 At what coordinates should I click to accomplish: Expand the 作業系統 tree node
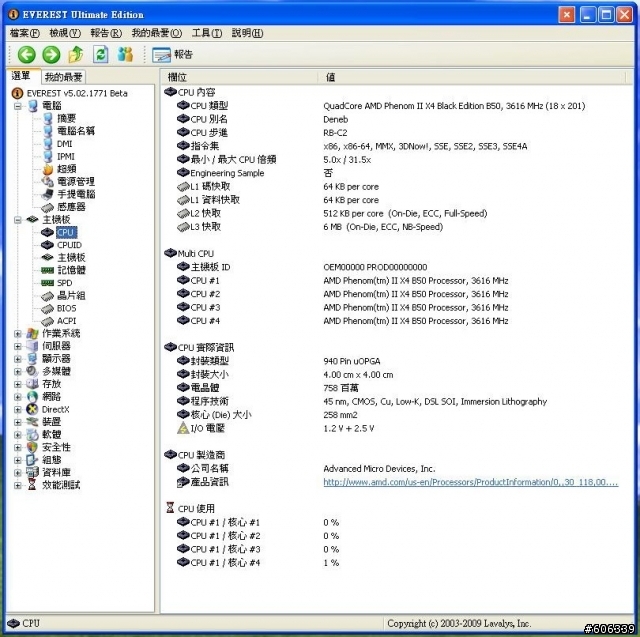click(x=18, y=334)
